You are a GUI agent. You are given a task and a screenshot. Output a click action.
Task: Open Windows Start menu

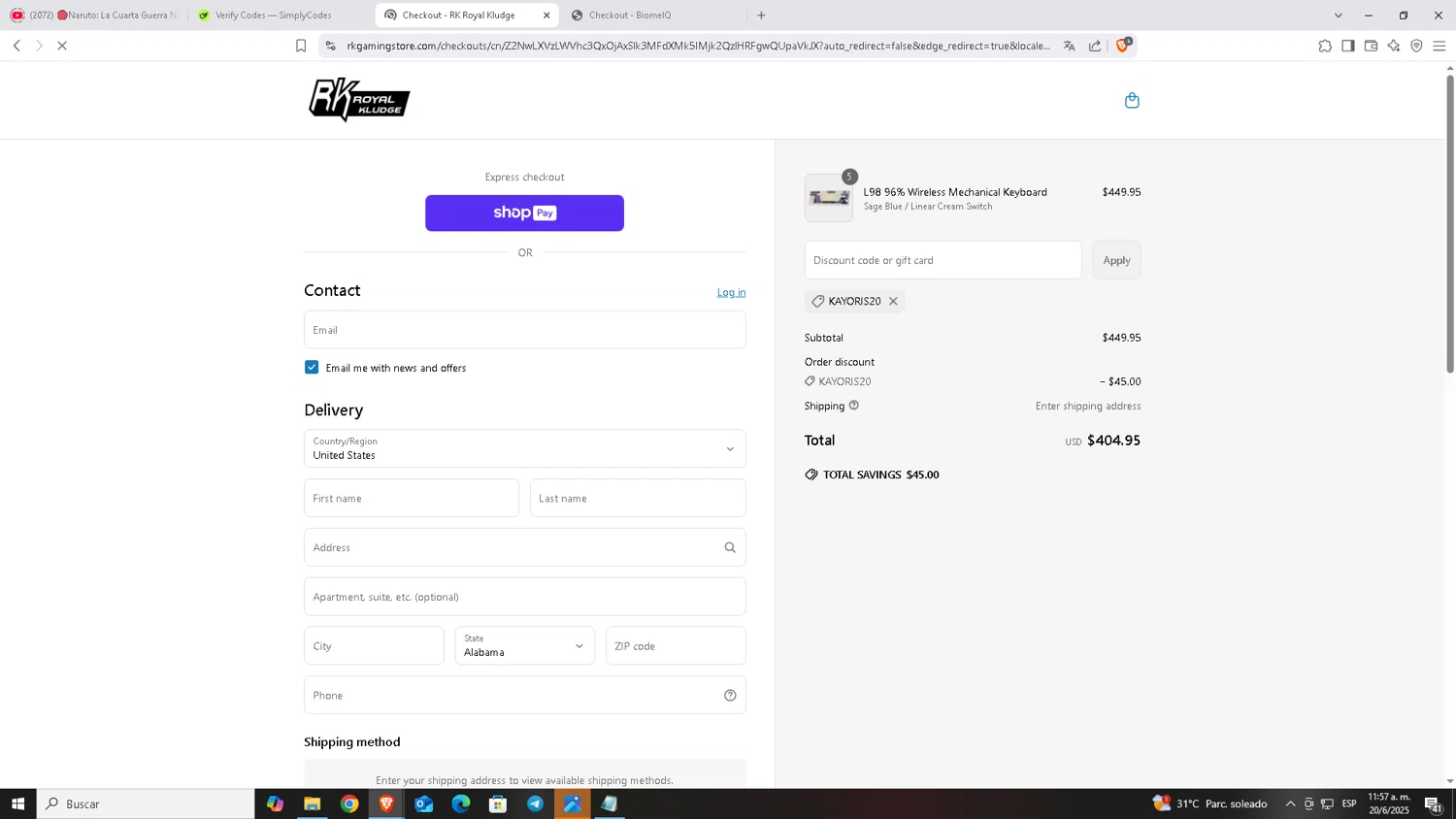(17, 803)
